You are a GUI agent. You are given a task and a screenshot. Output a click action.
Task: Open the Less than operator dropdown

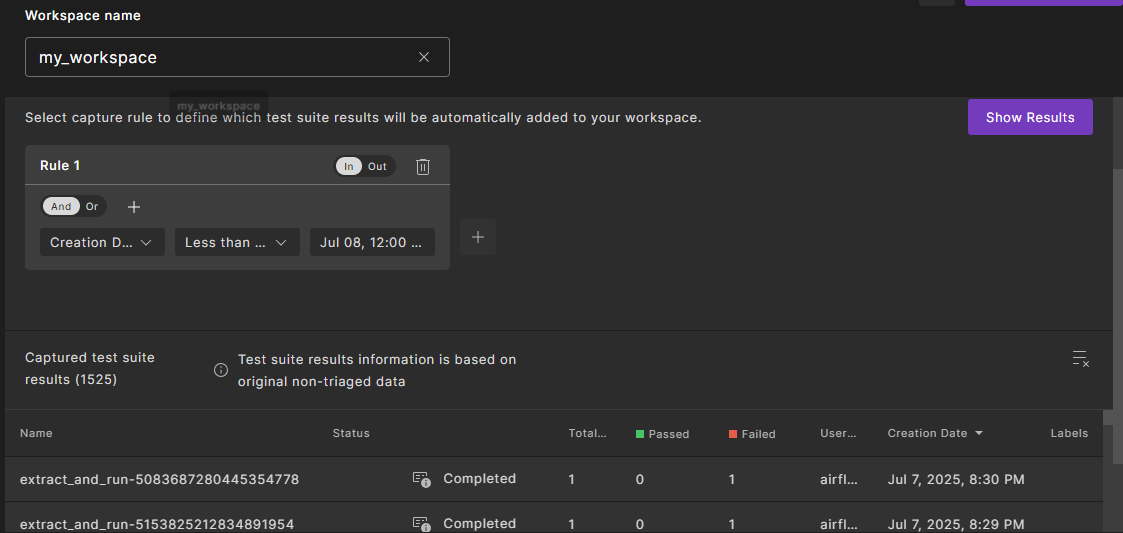[x=237, y=242]
